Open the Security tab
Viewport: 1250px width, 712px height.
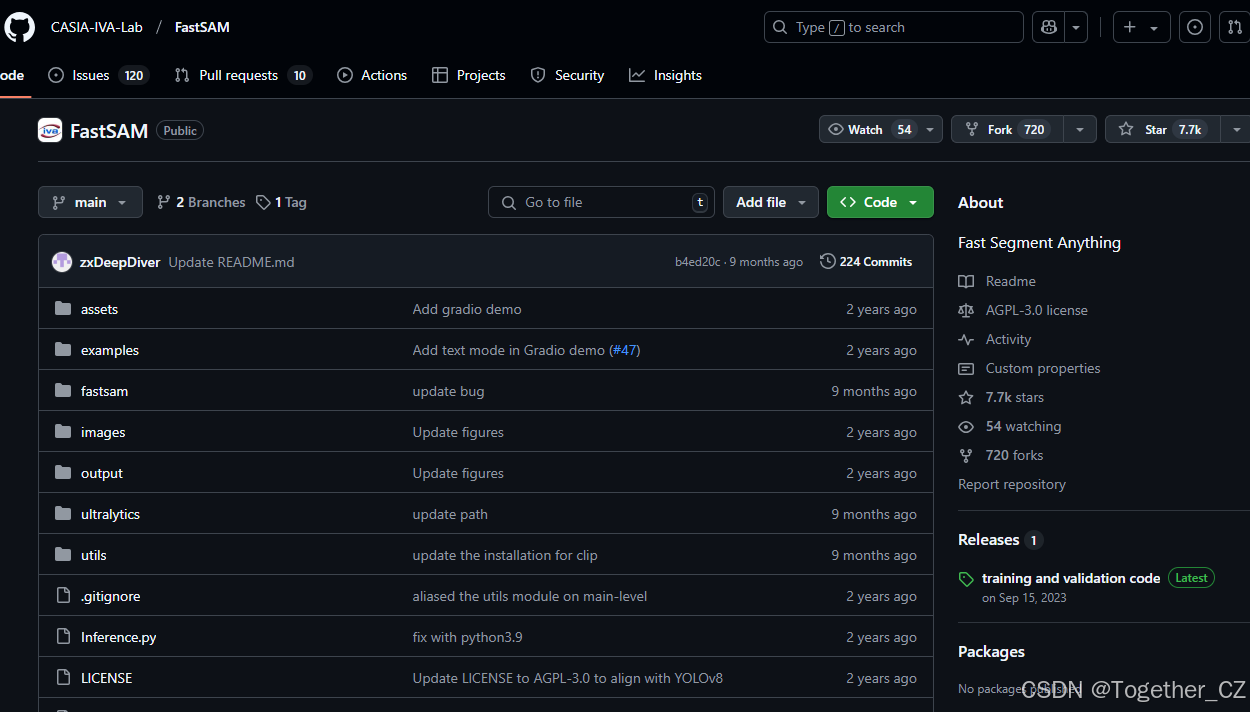pos(567,75)
